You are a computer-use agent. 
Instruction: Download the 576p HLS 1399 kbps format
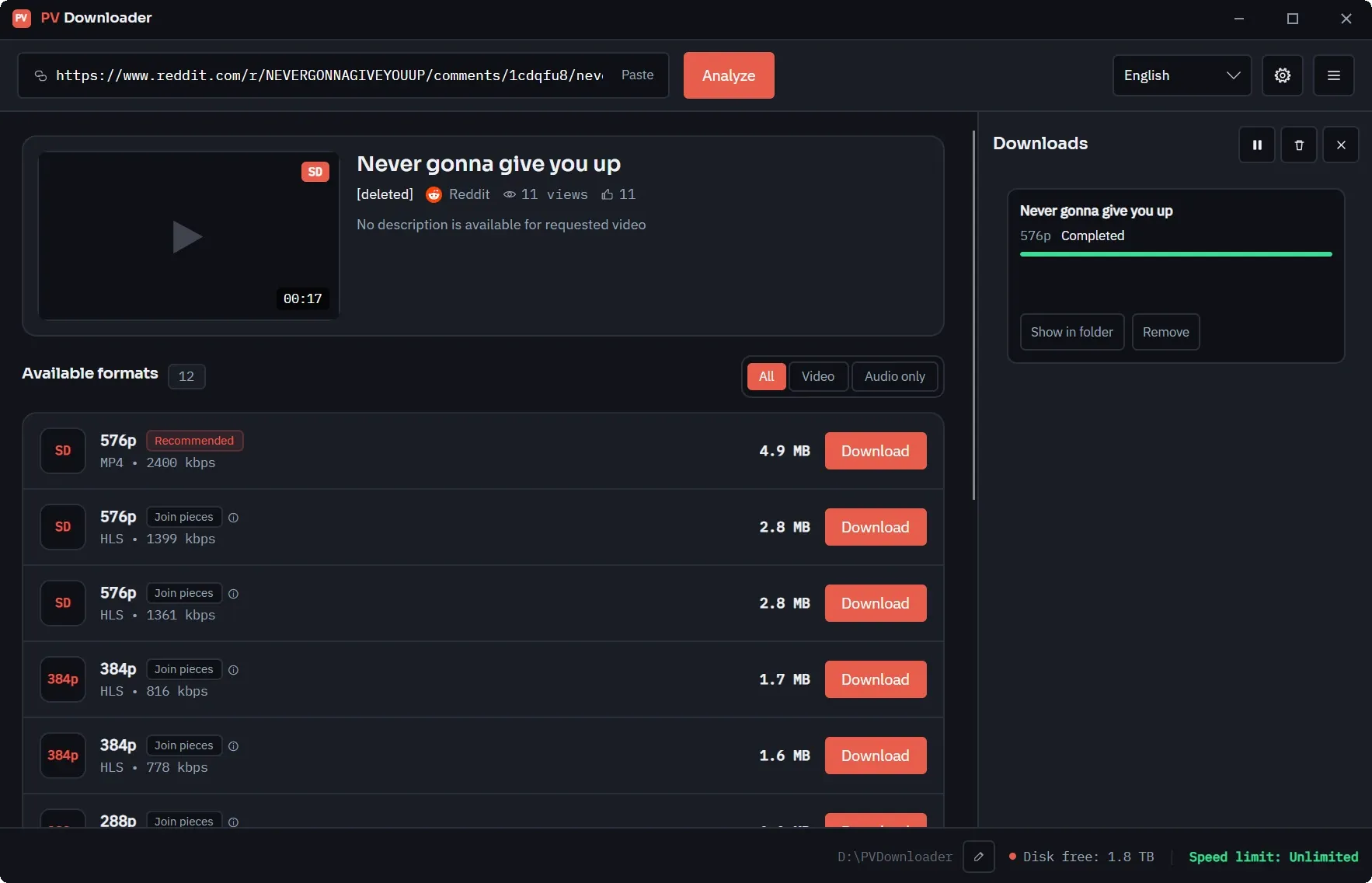(x=876, y=527)
